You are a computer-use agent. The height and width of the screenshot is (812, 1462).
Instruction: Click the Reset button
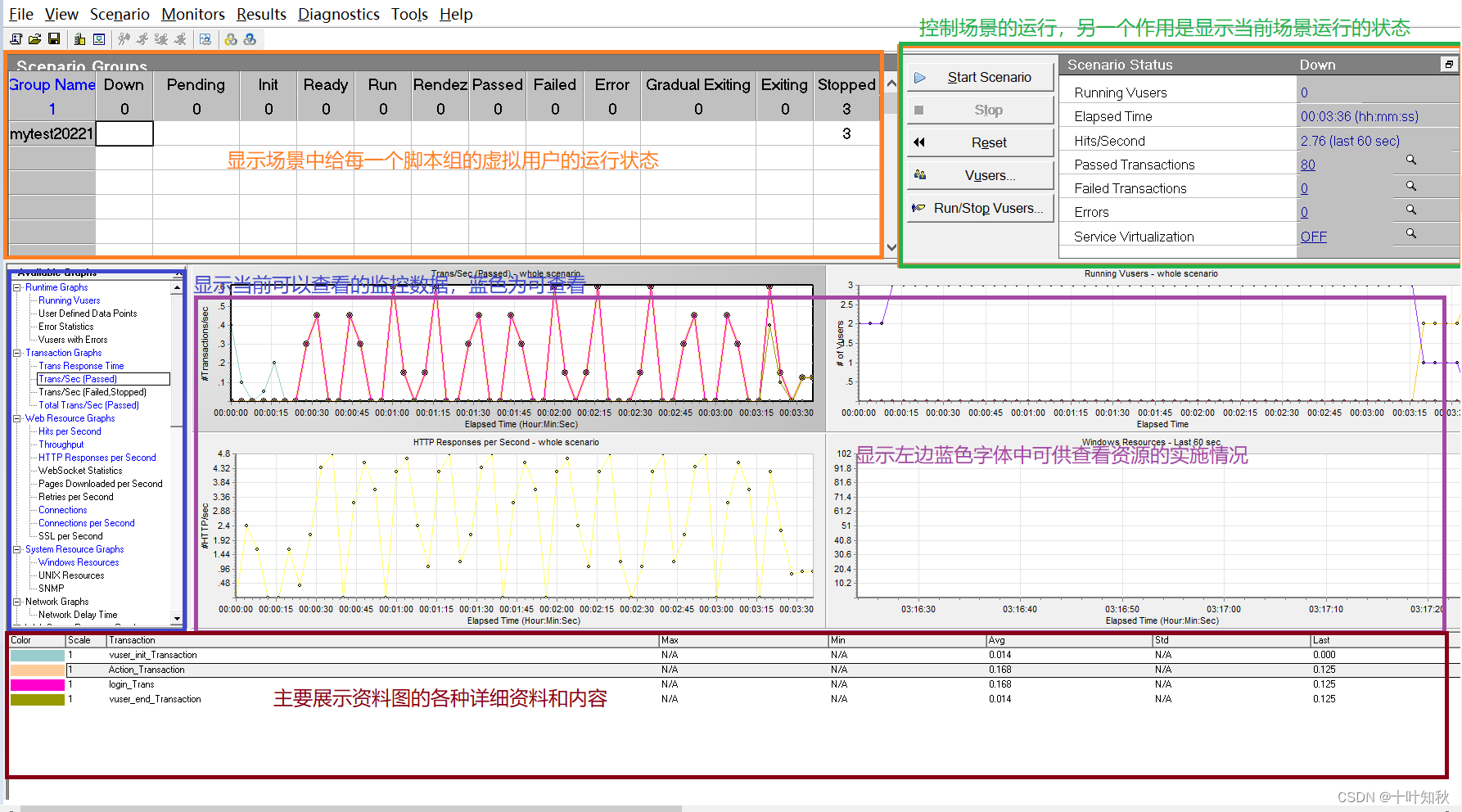(980, 142)
